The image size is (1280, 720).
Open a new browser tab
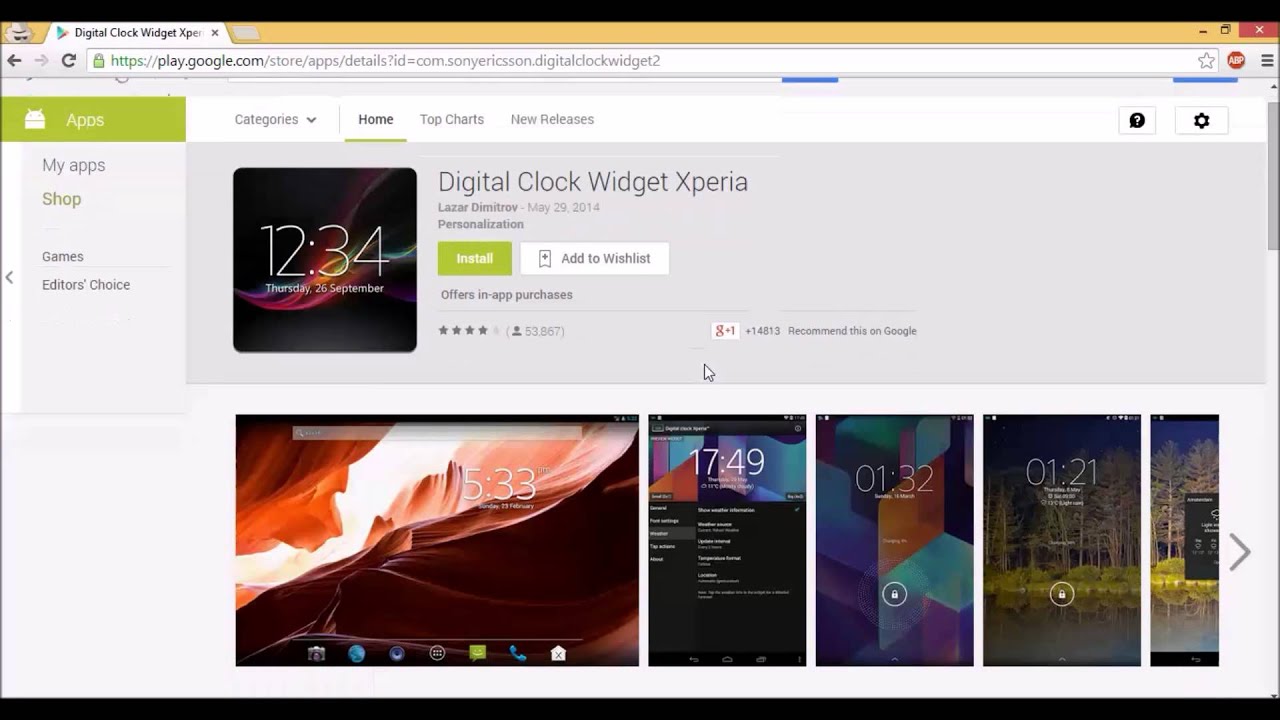tap(246, 33)
